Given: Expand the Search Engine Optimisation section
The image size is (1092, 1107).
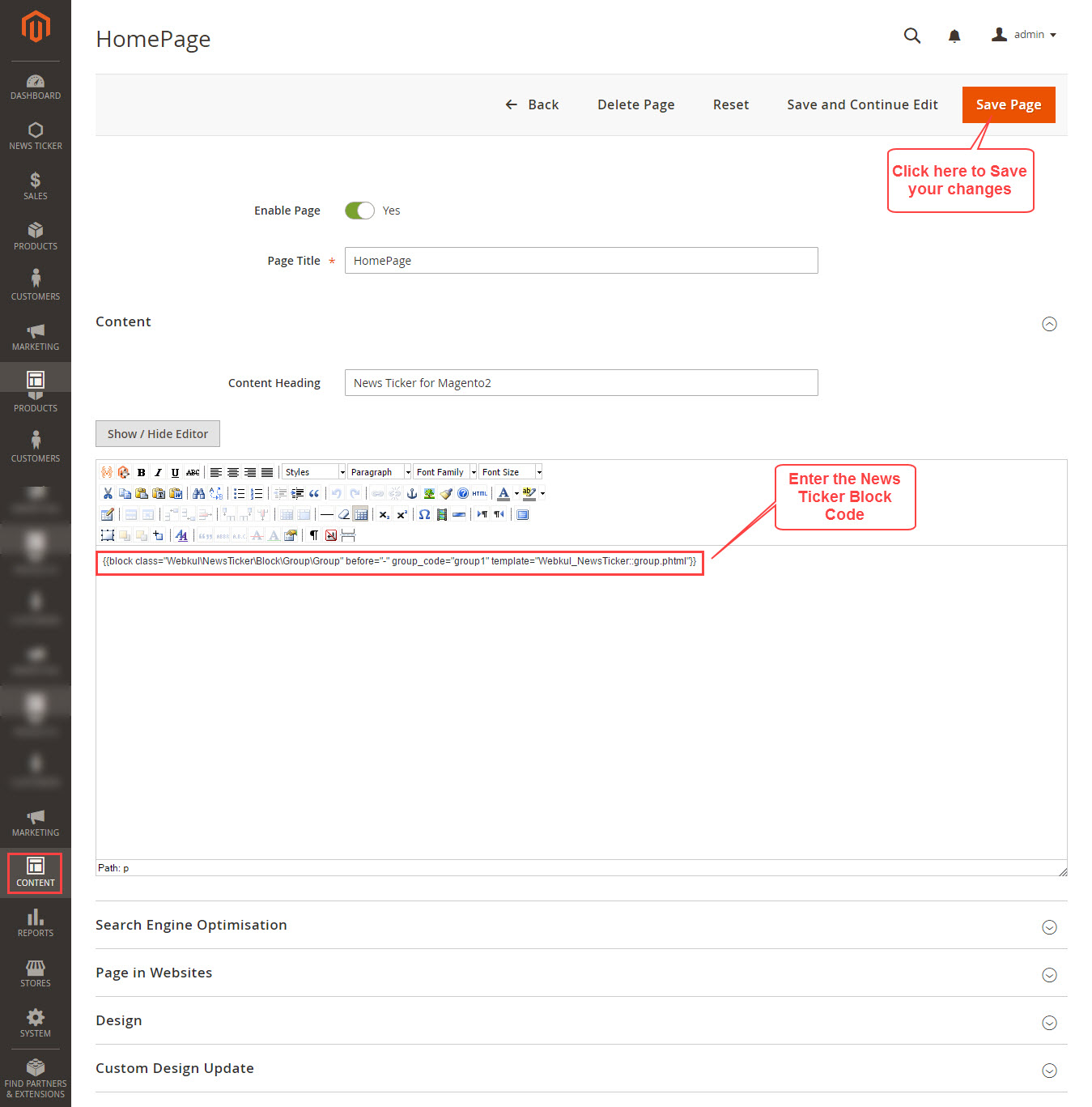Looking at the screenshot, I should (1050, 927).
